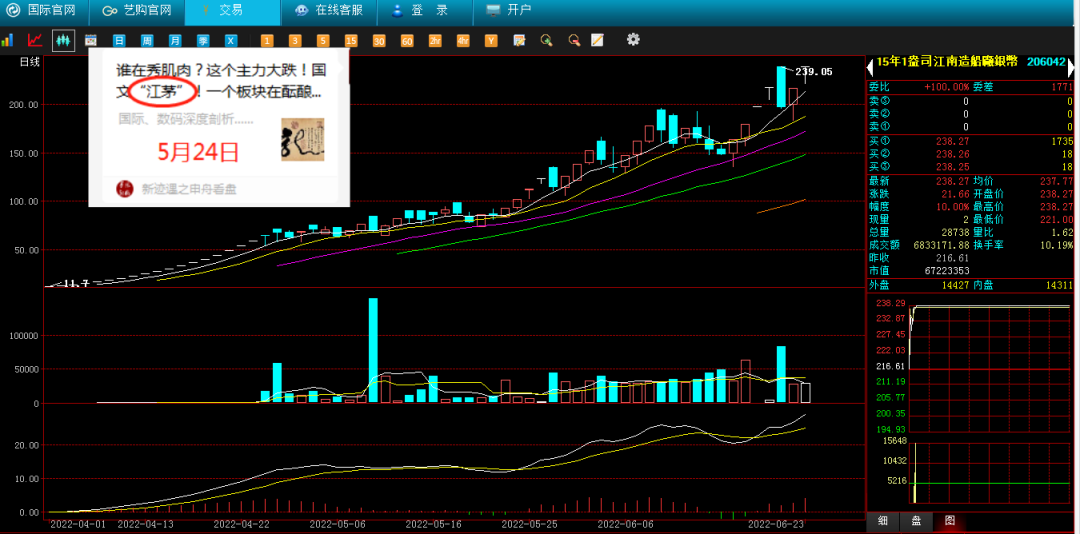The width and height of the screenshot is (1080, 534).
Task: Click the 2022-05-06 date axis label
Action: coord(339,524)
